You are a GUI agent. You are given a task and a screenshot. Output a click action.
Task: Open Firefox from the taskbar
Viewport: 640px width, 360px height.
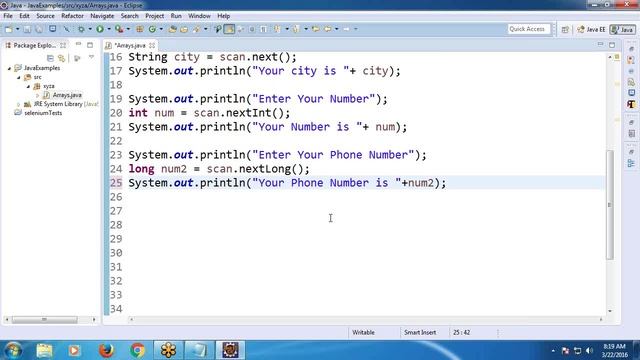106,350
